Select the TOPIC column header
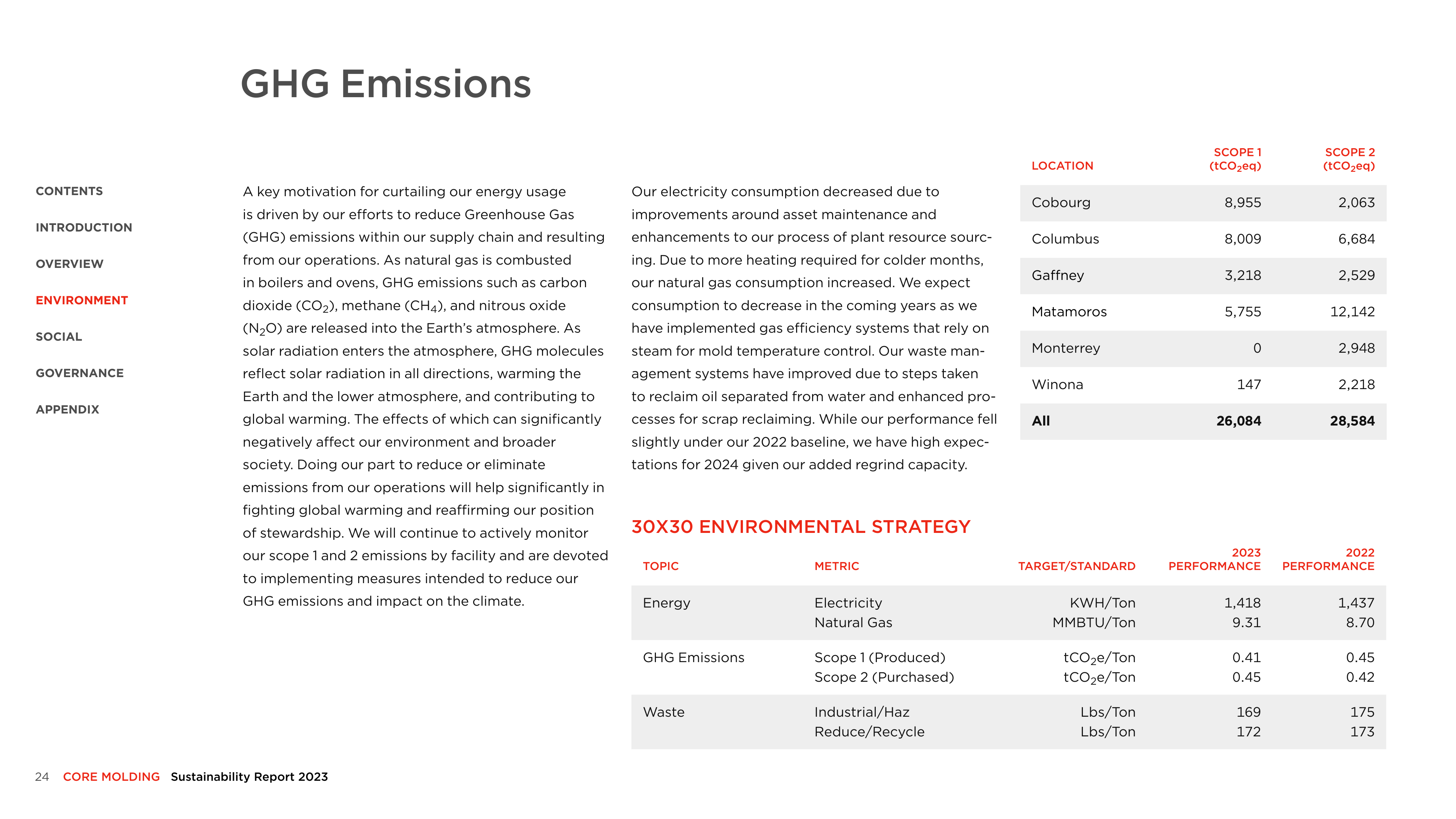The height and width of the screenshot is (819, 1456). pos(660,566)
